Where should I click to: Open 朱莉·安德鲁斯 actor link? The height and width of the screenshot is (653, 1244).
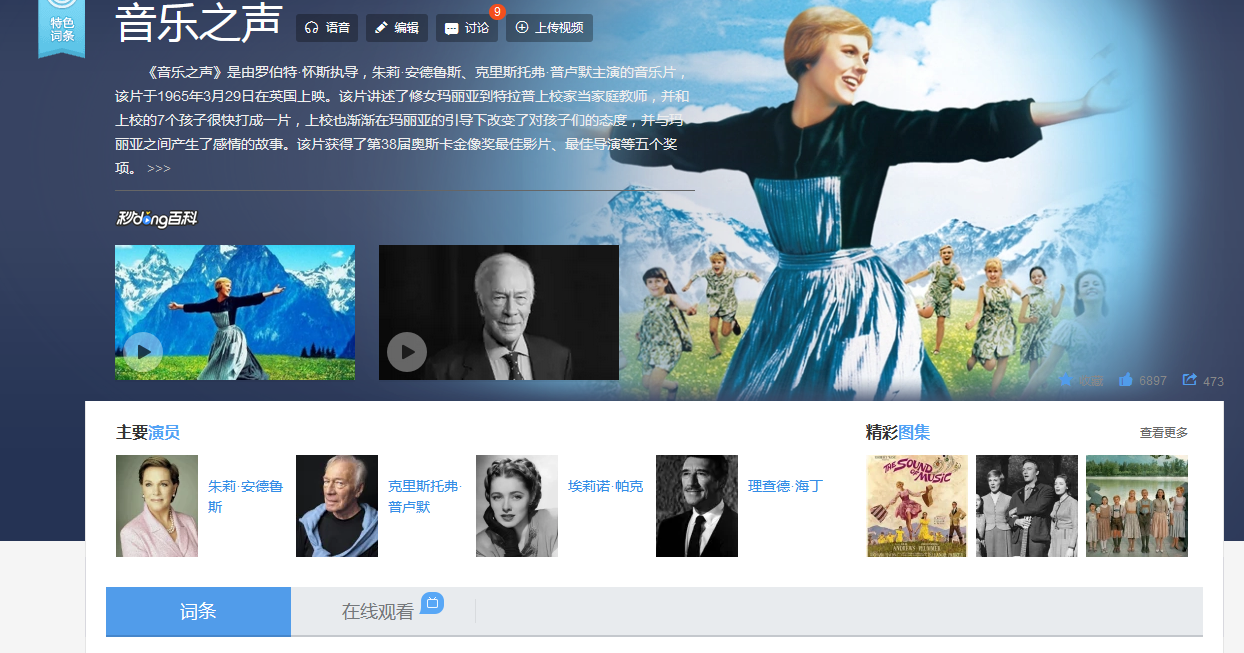[246, 496]
